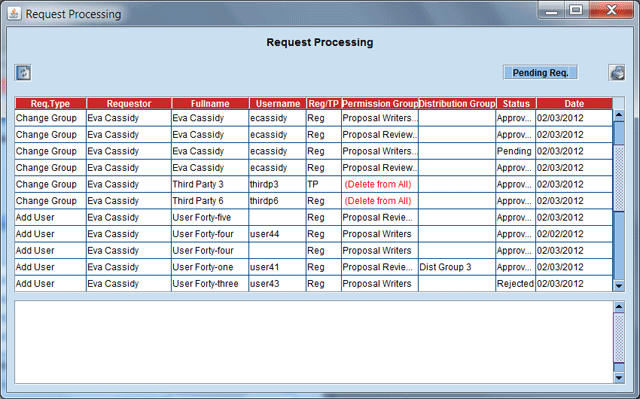This screenshot has width=640, height=399.
Task: Click (Delete from All) in thirdp6 row
Action: coord(380,201)
